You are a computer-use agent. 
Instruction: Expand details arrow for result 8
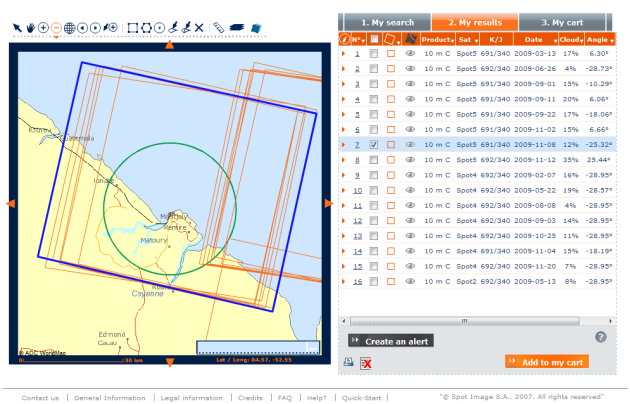344,160
